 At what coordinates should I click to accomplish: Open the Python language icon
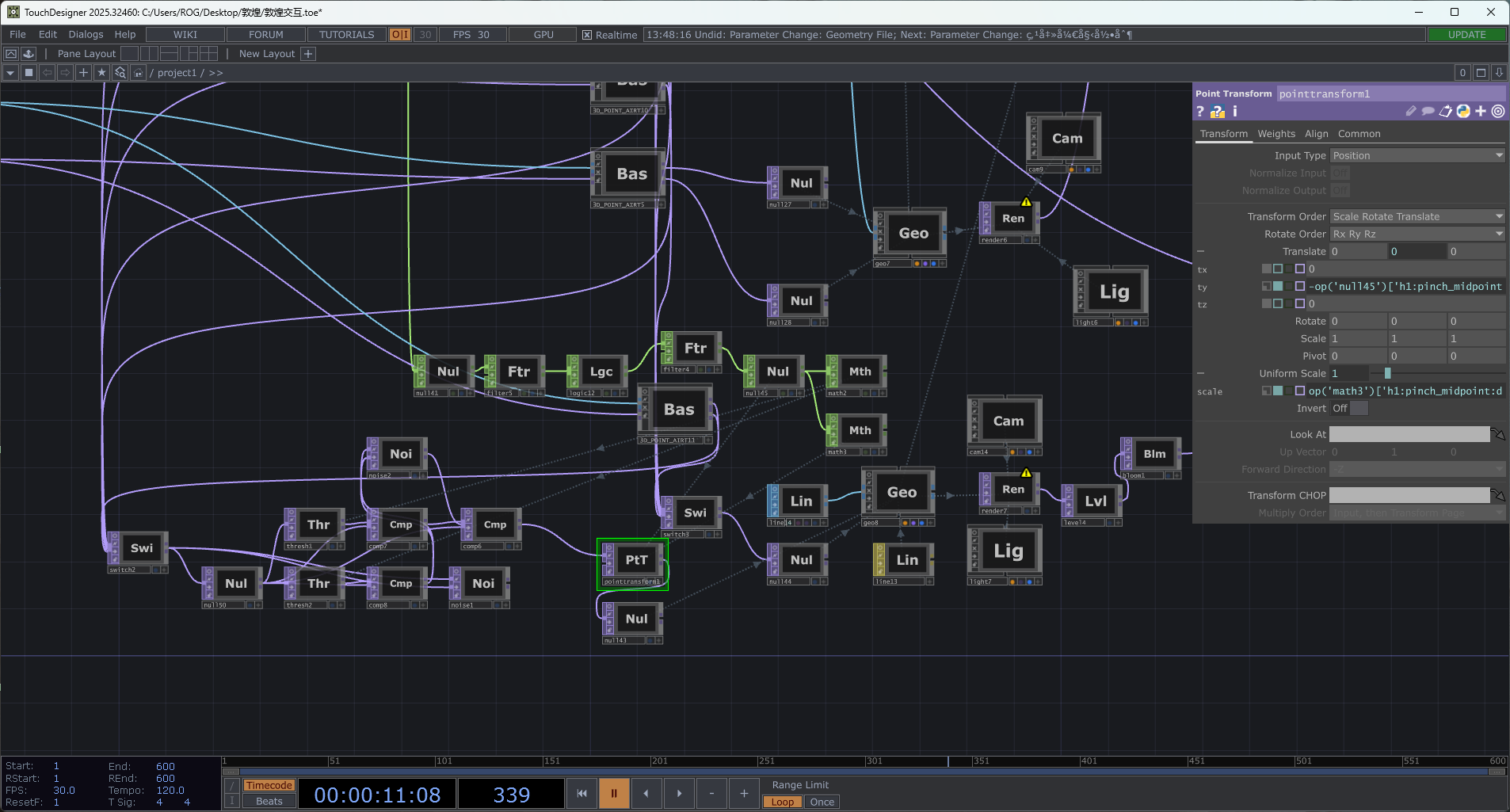[1463, 112]
